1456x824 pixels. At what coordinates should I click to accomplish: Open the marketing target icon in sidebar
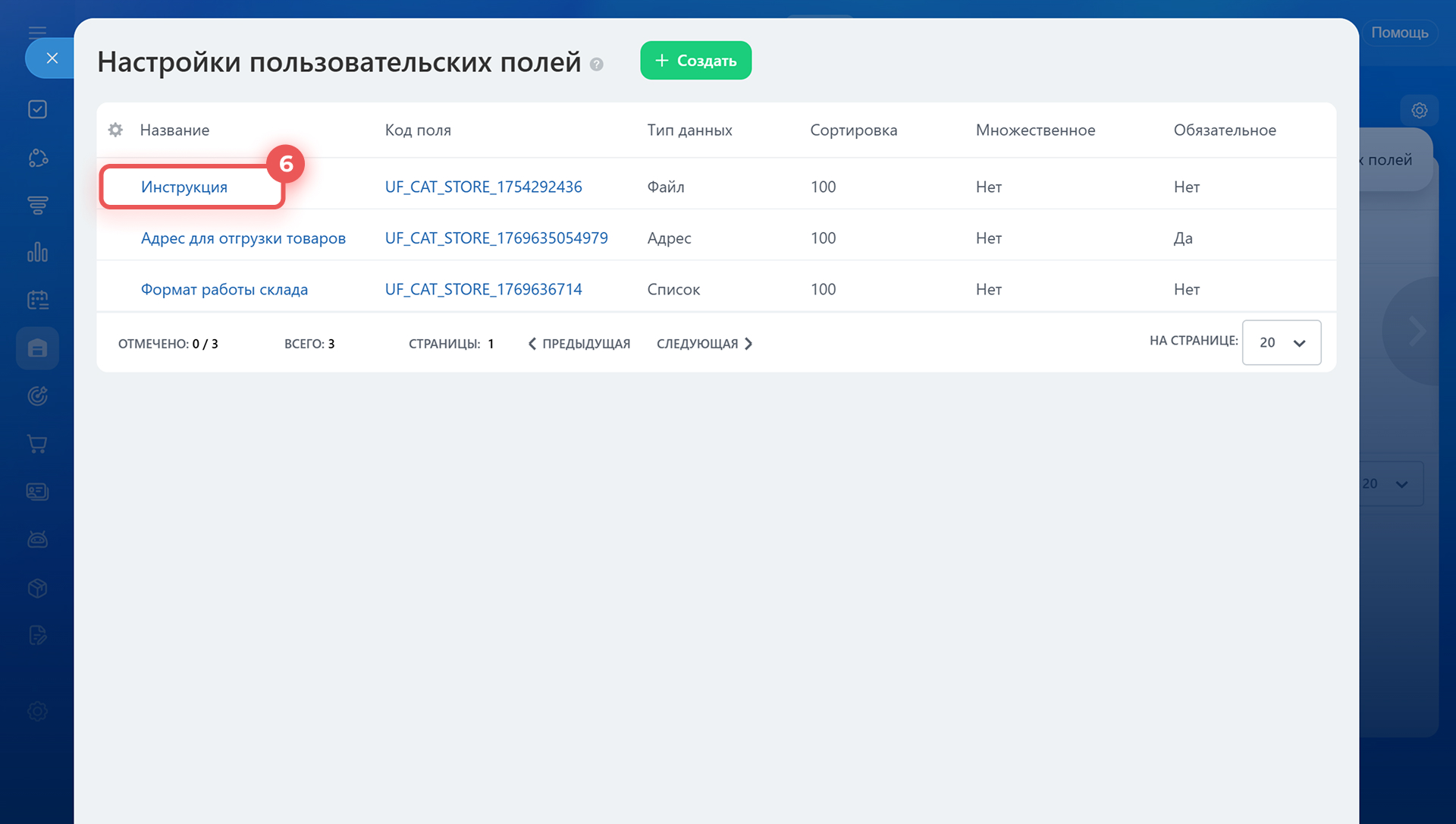[37, 395]
